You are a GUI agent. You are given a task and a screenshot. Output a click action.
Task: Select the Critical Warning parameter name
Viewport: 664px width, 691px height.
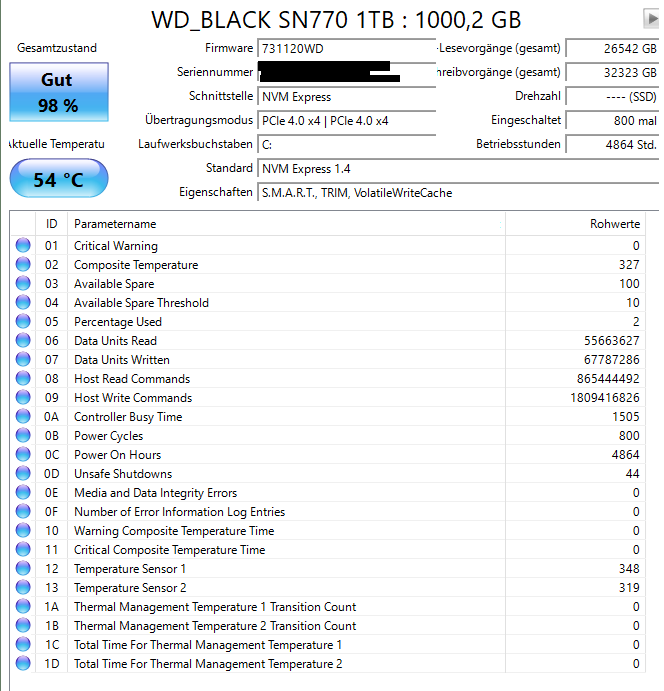(x=116, y=246)
